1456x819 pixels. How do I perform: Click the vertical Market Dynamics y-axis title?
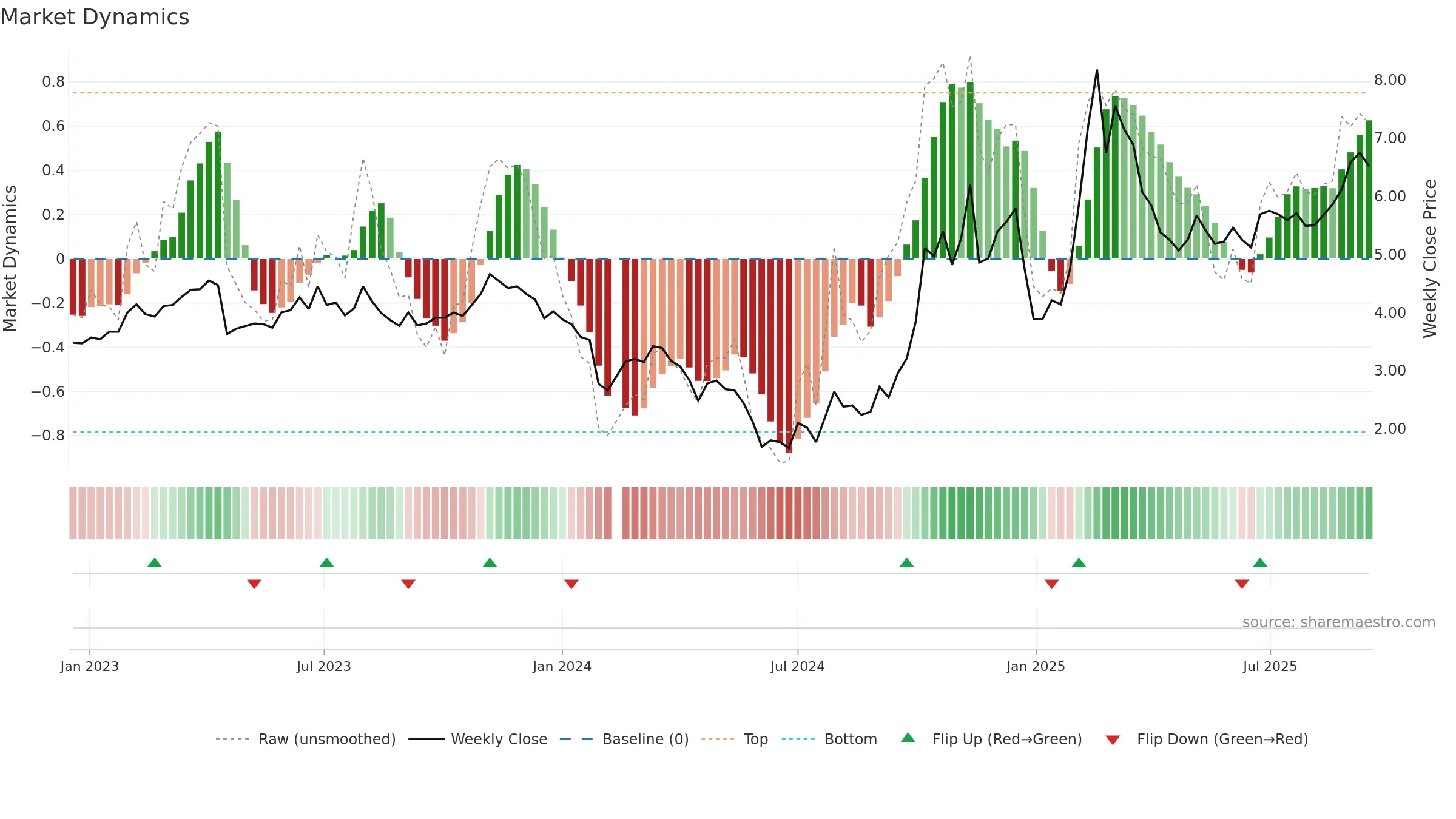[x=10, y=258]
